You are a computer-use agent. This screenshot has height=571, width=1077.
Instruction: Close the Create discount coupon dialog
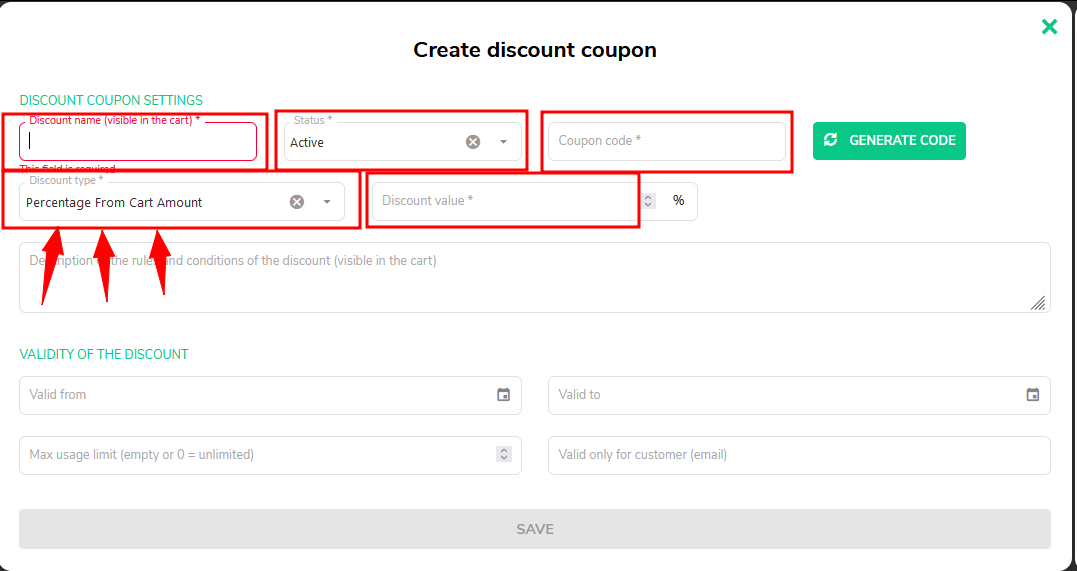(1049, 27)
